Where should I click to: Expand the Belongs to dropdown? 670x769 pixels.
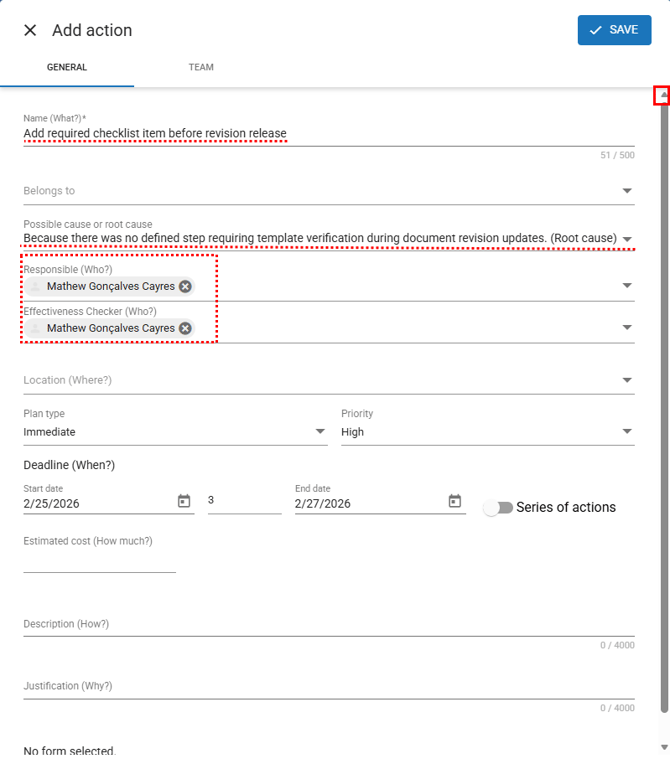(x=627, y=191)
